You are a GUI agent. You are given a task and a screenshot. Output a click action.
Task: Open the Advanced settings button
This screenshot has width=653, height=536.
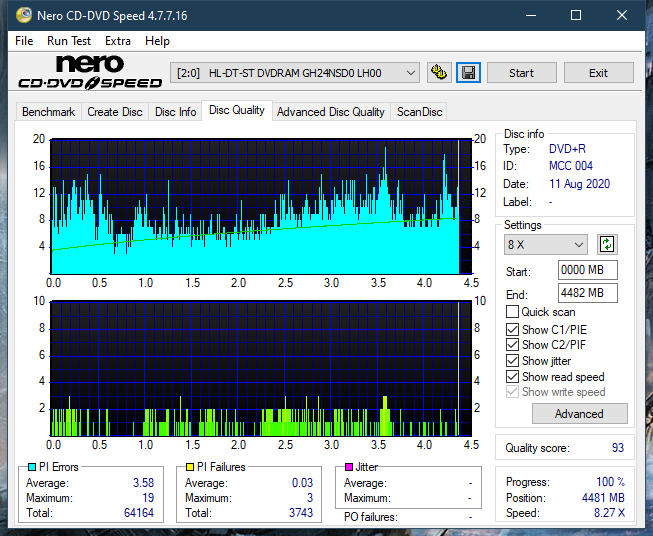[x=579, y=414]
